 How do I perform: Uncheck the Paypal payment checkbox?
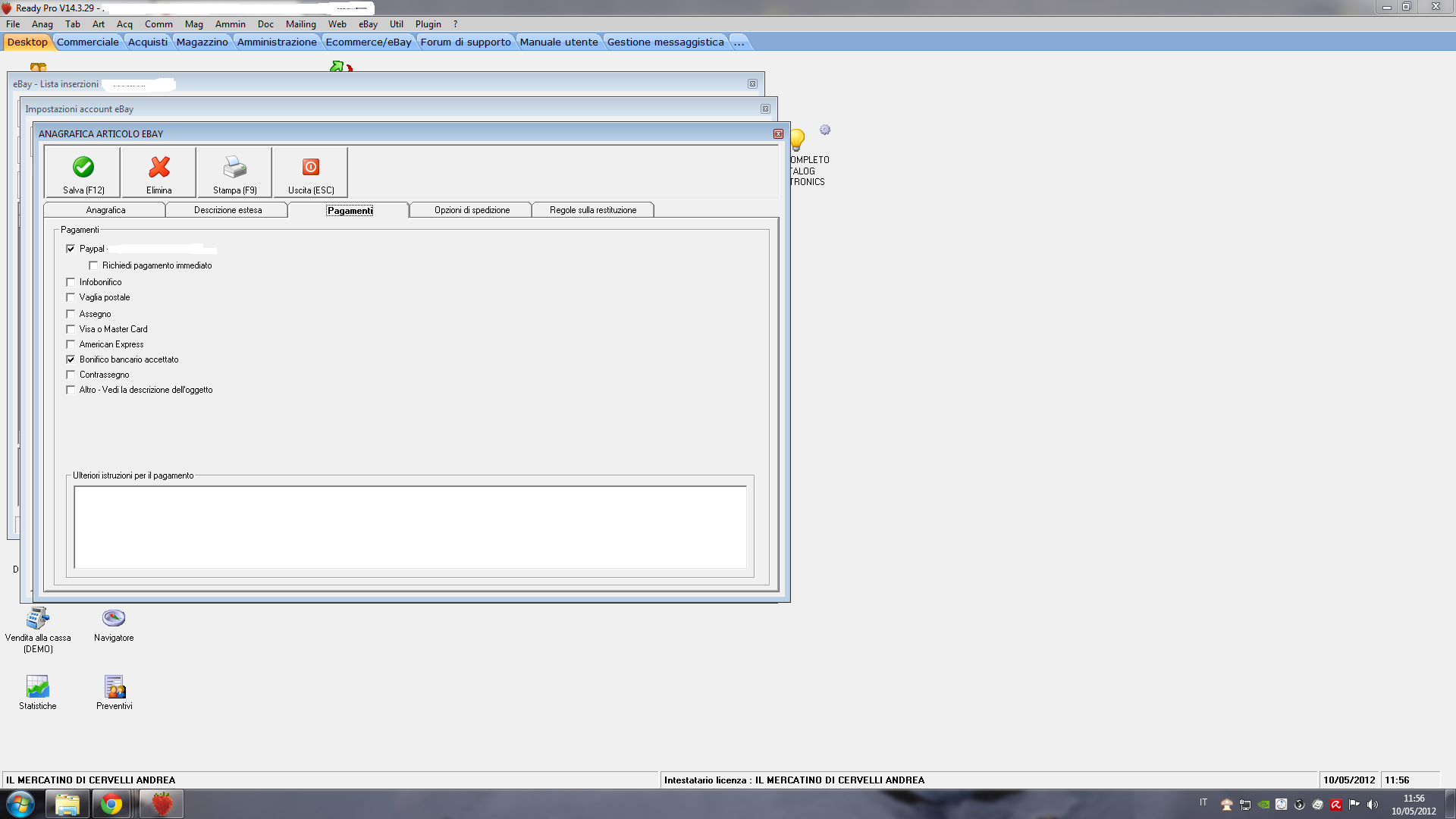point(71,249)
